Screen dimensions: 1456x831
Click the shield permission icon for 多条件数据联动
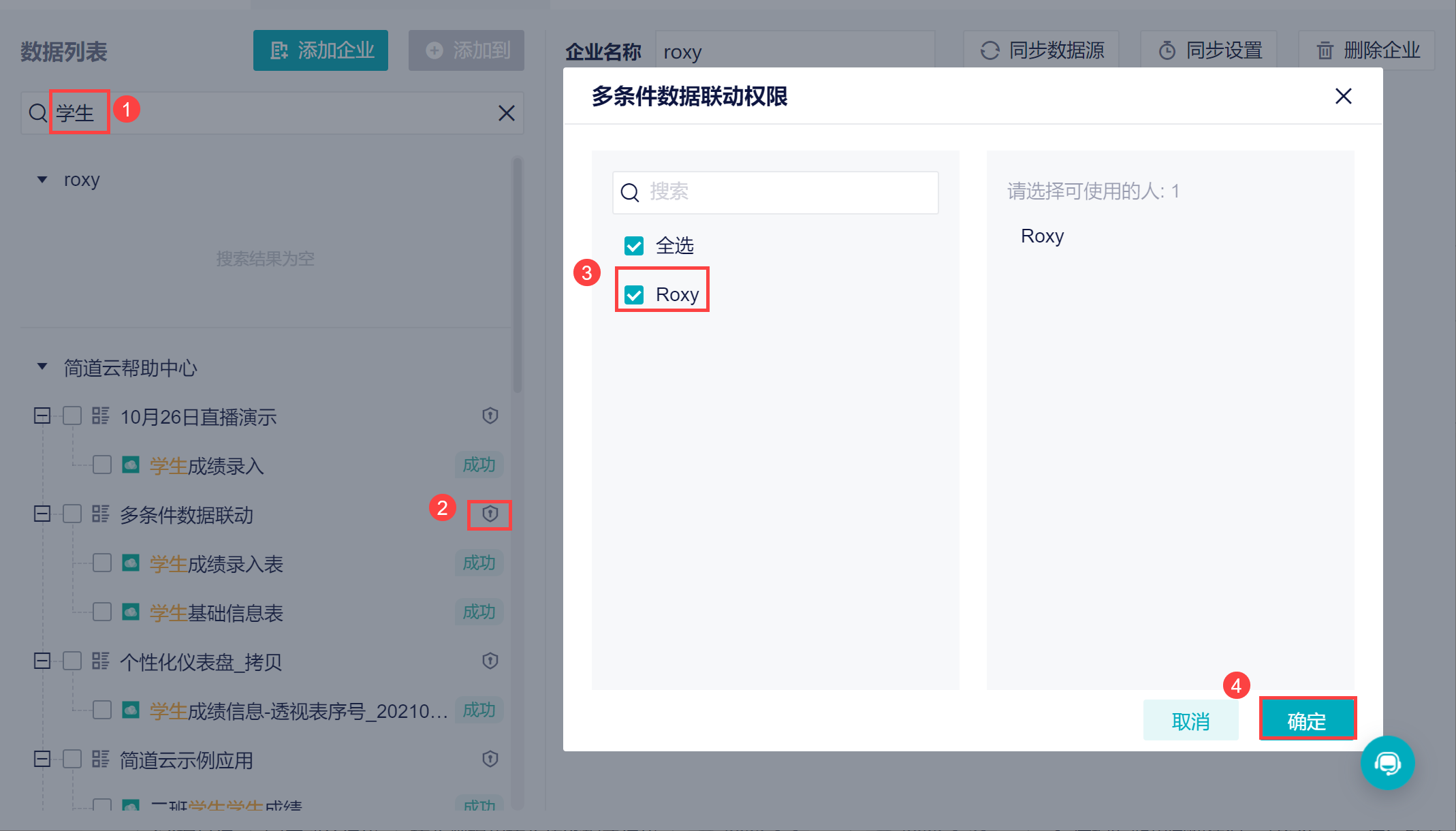point(490,514)
